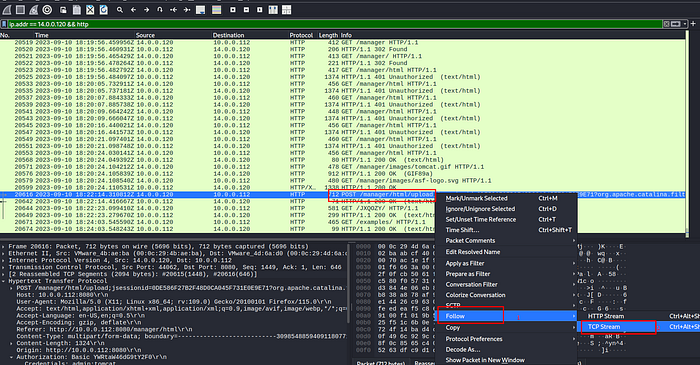
Task: Choose Decode As entry
Action: (506, 350)
